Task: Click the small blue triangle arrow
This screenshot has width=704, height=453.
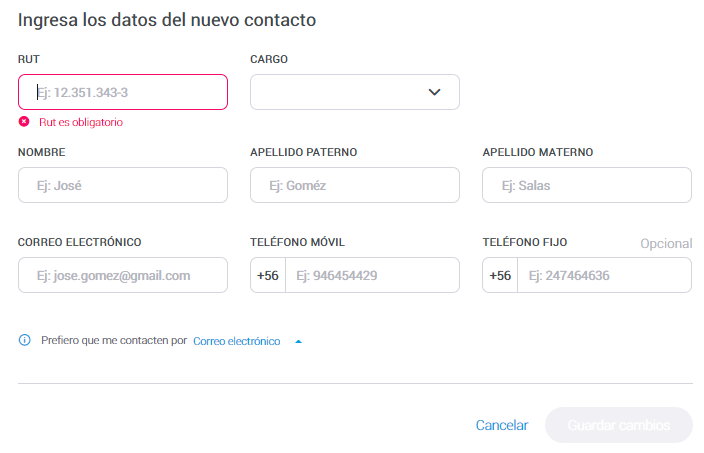Action: pos(298,341)
